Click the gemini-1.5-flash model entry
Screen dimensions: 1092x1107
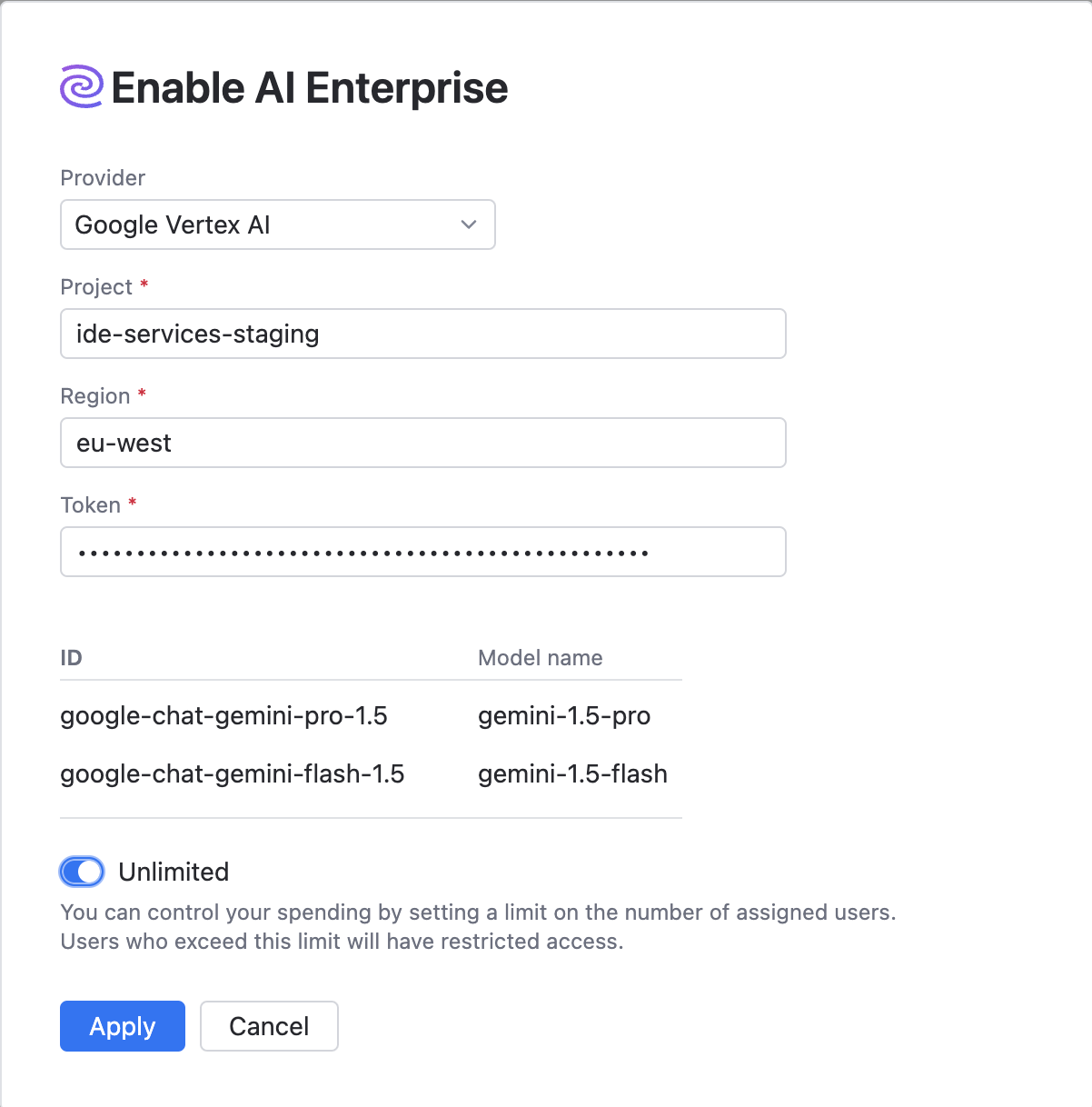[572, 774]
